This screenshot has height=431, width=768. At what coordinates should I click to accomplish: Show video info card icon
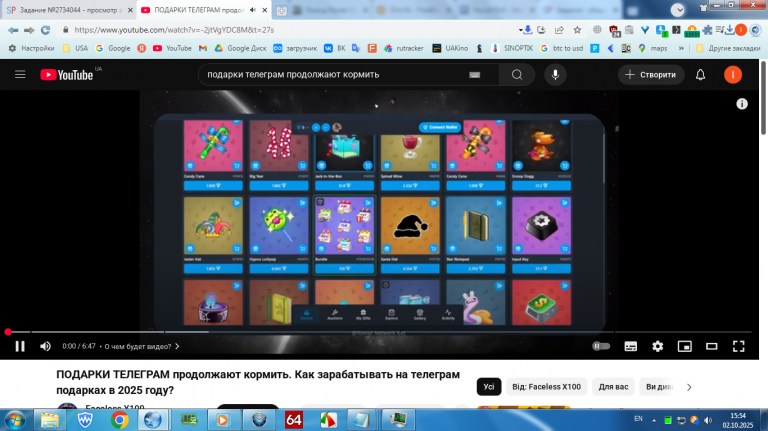[742, 104]
